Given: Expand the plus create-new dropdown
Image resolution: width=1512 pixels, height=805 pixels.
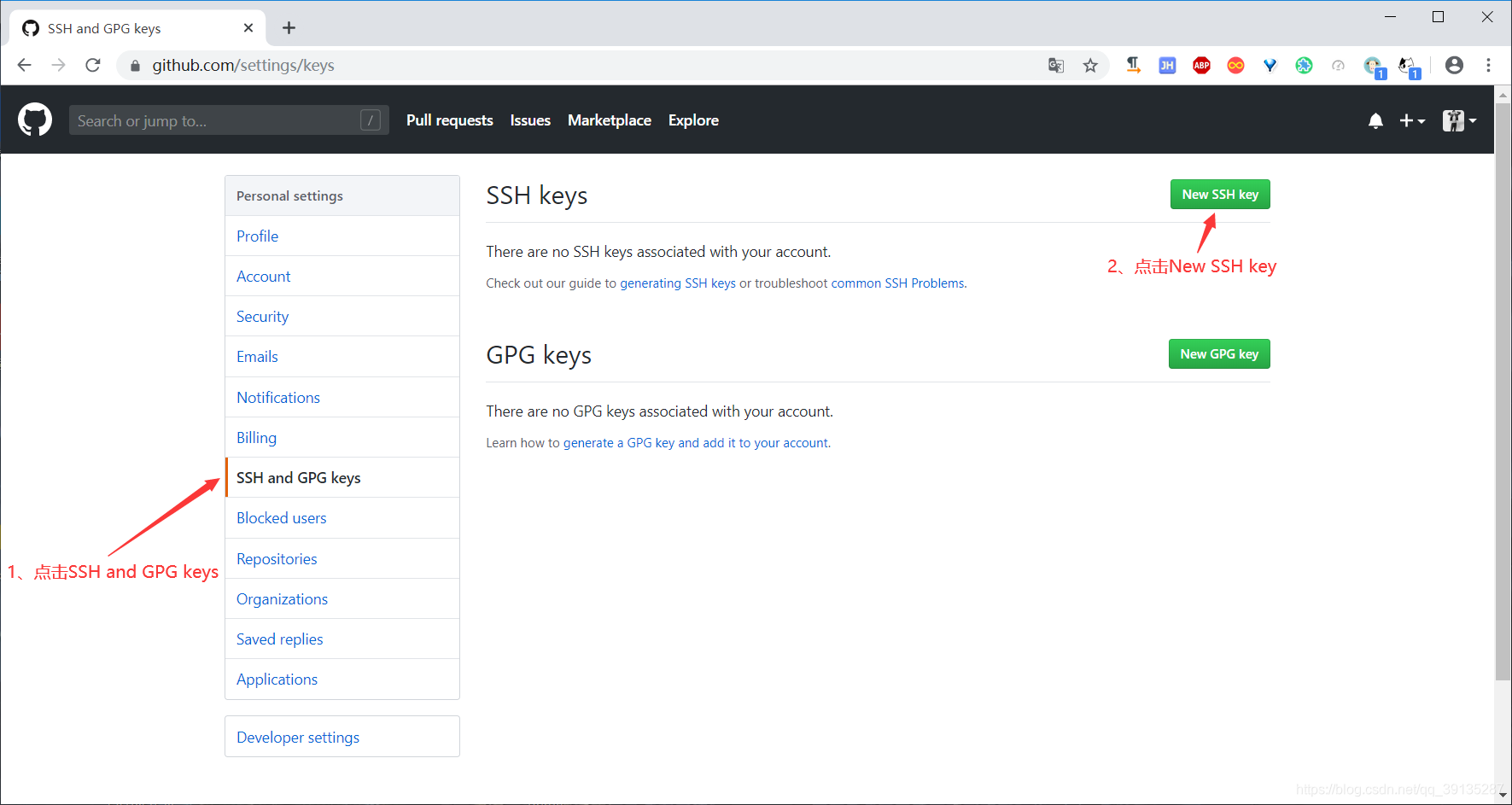Looking at the screenshot, I should pyautogui.click(x=1412, y=120).
